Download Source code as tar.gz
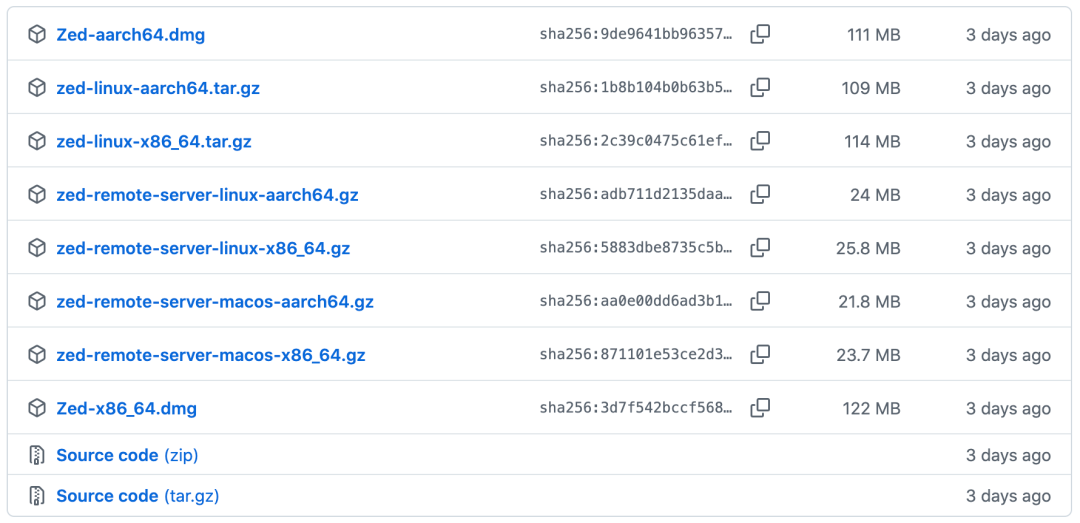 [137, 496]
